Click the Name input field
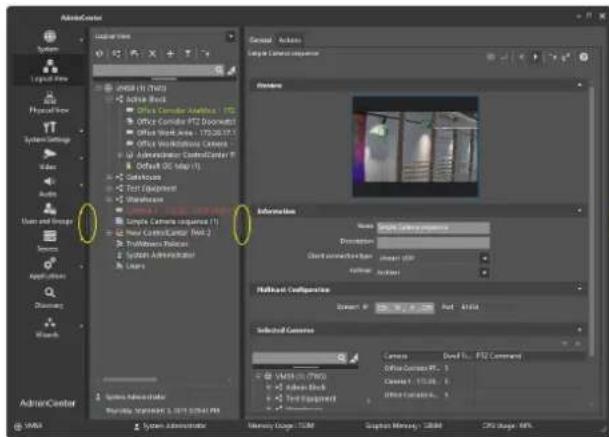Viewport: 609px width, 437px height. [x=433, y=228]
